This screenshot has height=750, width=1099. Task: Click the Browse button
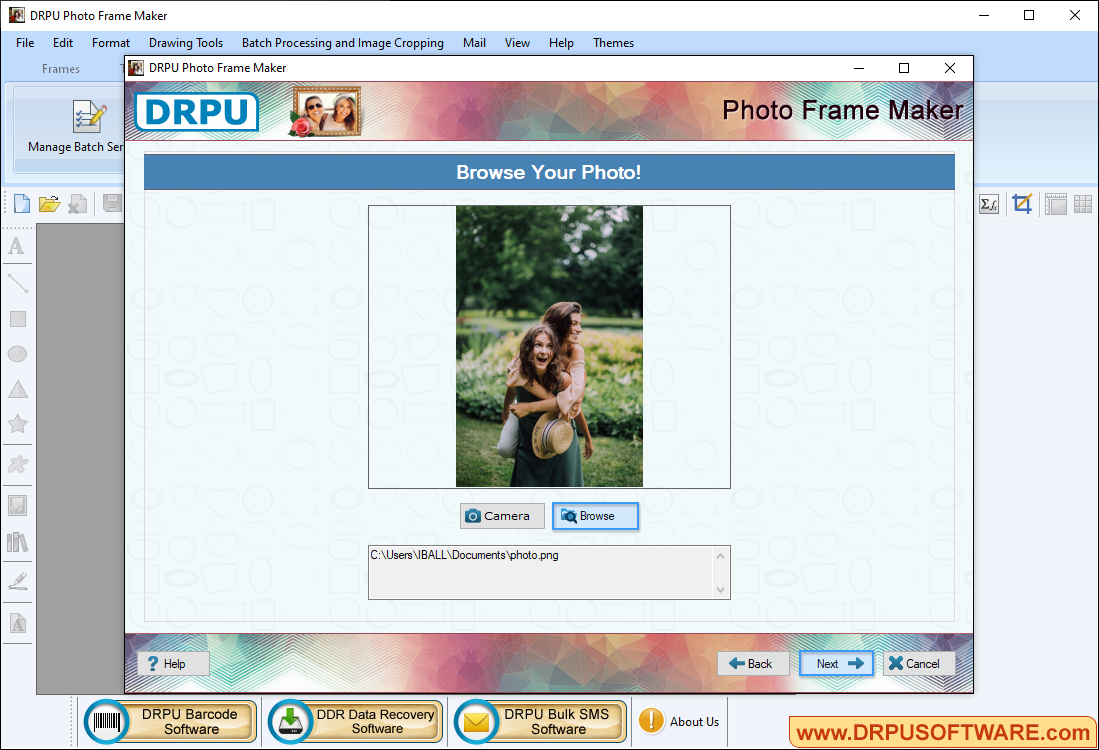pos(595,516)
